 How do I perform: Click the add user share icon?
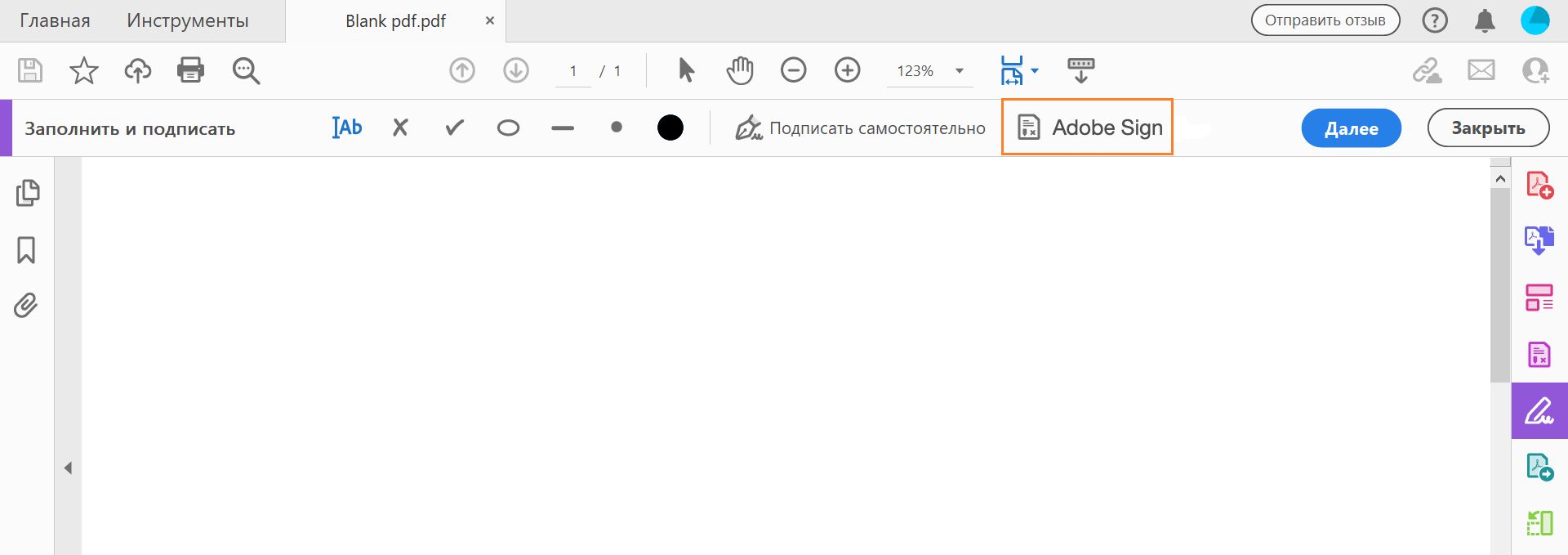tap(1535, 70)
